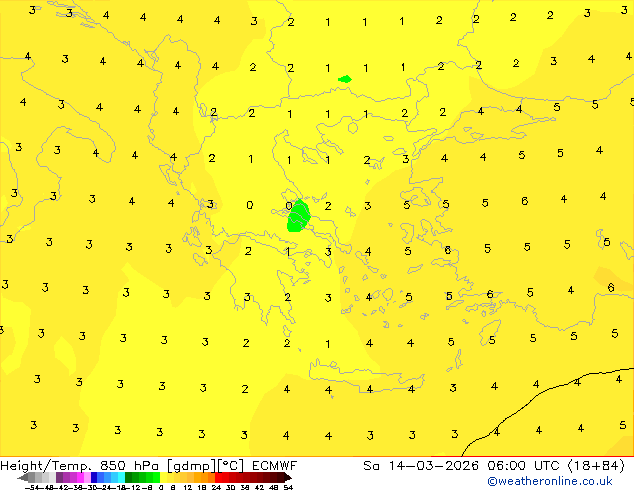Image resolution: width=634 pixels, height=490 pixels.
Task: Click the 'Sa 14-03-2026 06:00 UTC' timestamp
Action: pyautogui.click(x=463, y=466)
